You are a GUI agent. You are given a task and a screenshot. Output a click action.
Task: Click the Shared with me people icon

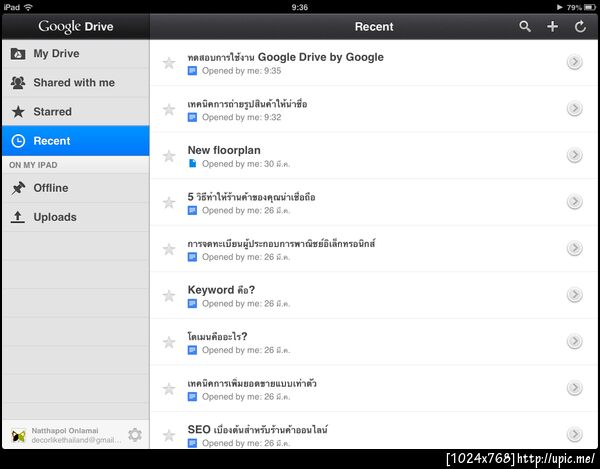pyautogui.click(x=18, y=83)
